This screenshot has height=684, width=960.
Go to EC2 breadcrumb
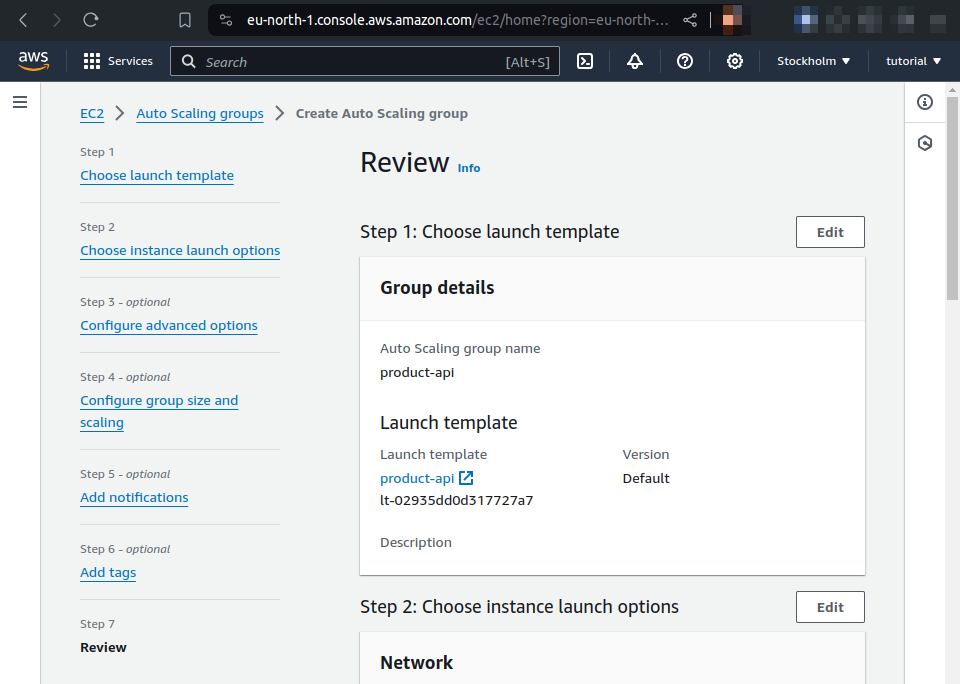pos(92,114)
